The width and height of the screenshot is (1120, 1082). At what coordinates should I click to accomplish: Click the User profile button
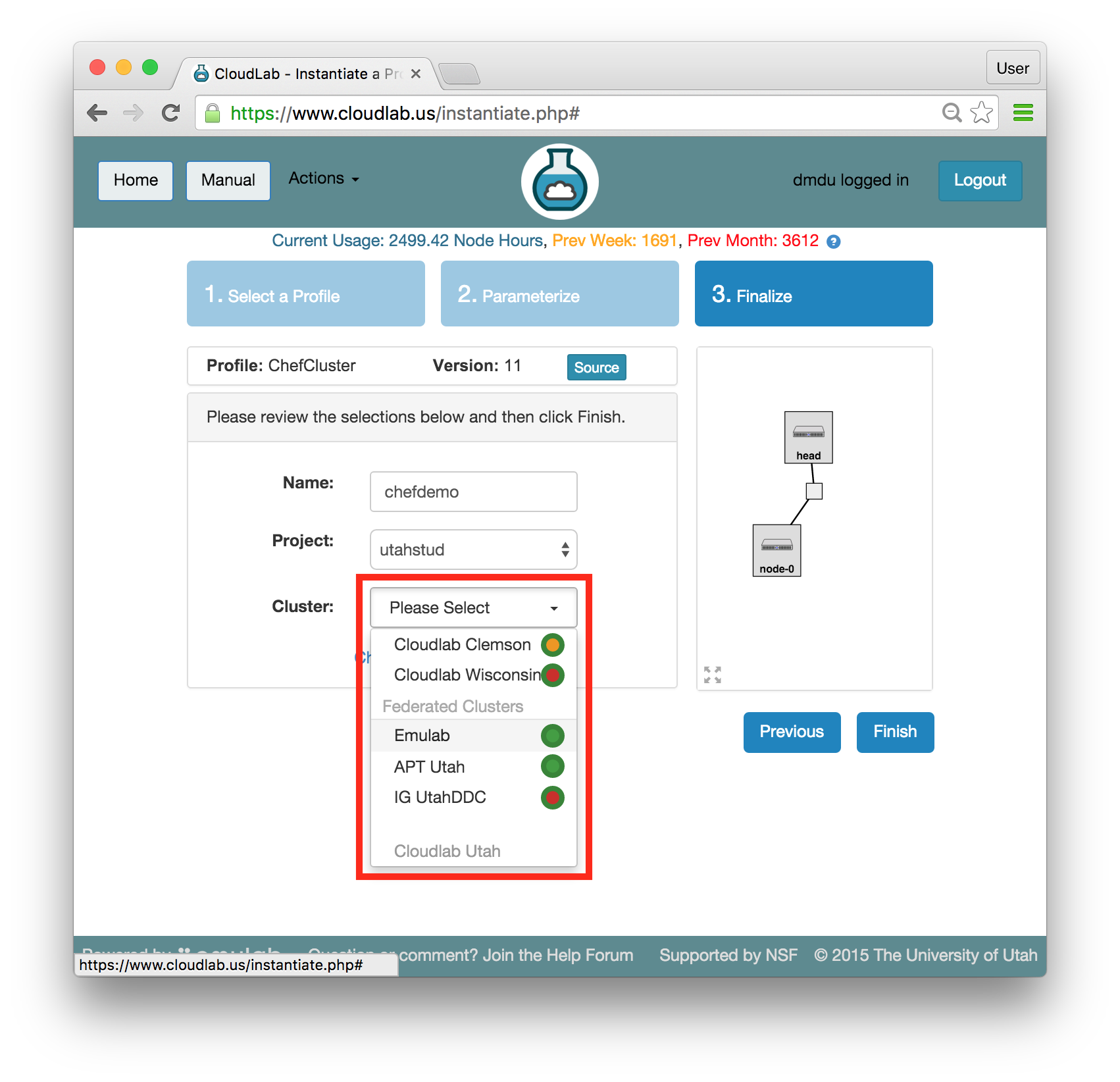1013,68
